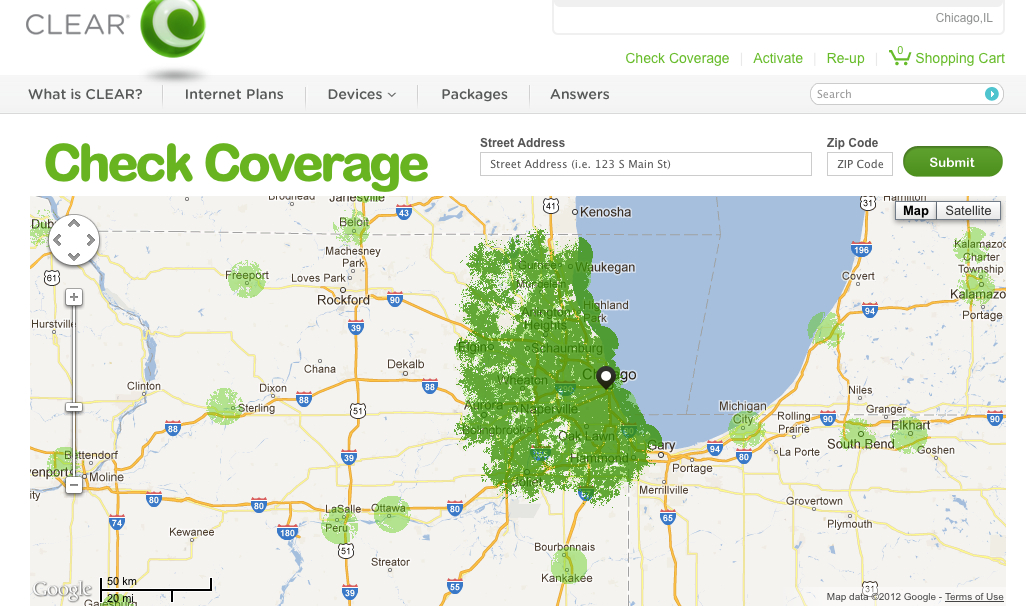Viewport: 1026px width, 611px height.
Task: Click the Google logo on map
Action: coord(63,589)
